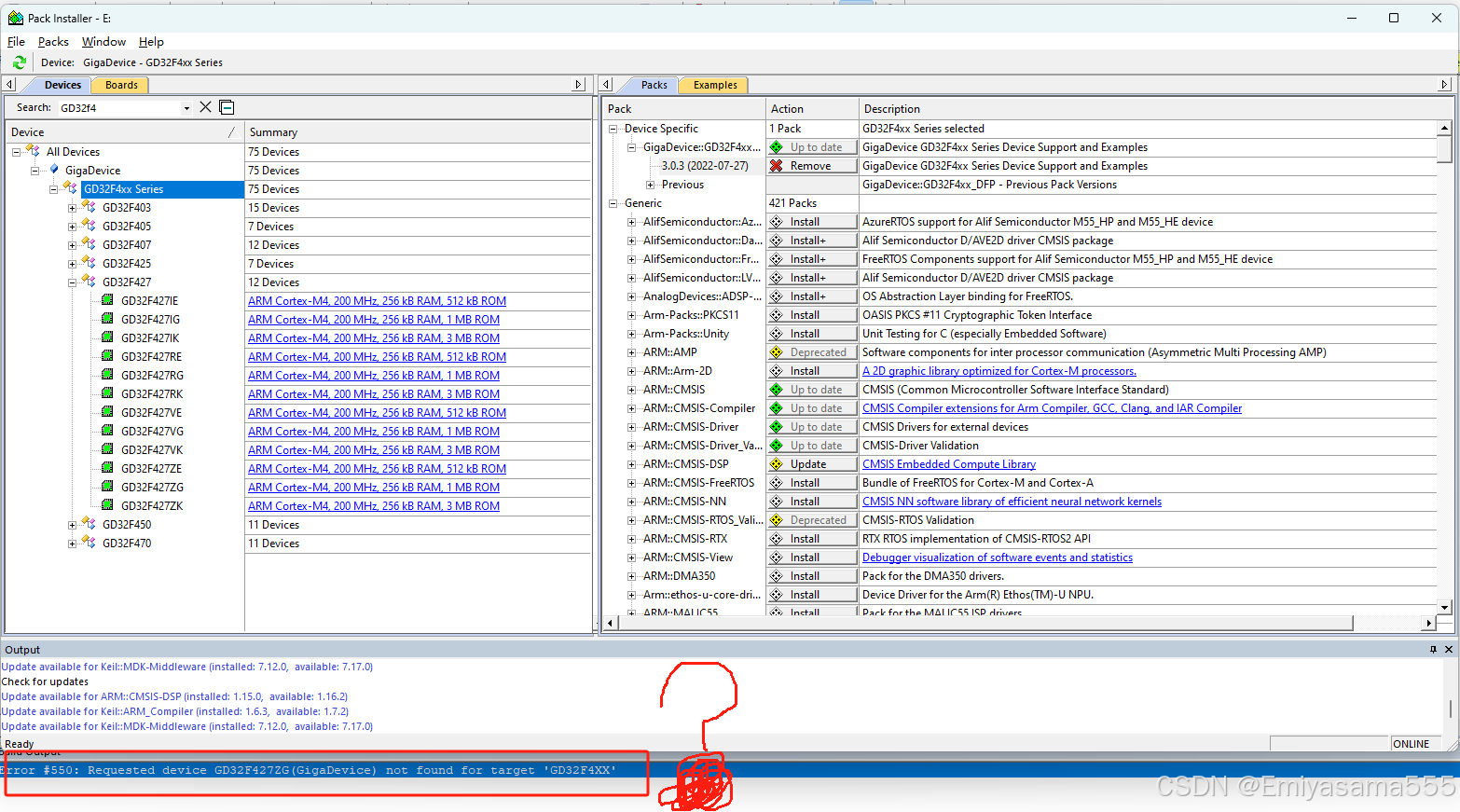
Task: Collapse the Device Specific pack group
Action: tap(613, 129)
